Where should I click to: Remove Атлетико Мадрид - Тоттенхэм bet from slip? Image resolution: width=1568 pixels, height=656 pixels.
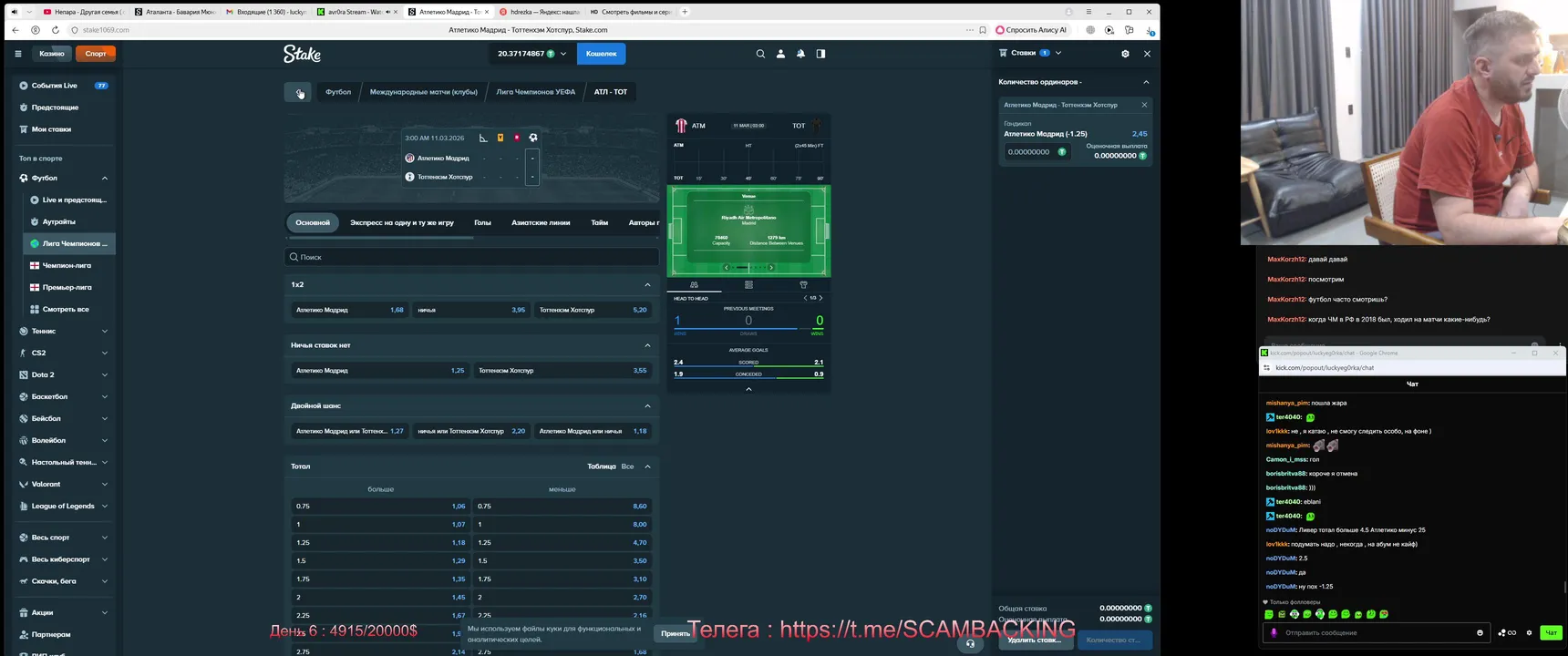(1144, 105)
